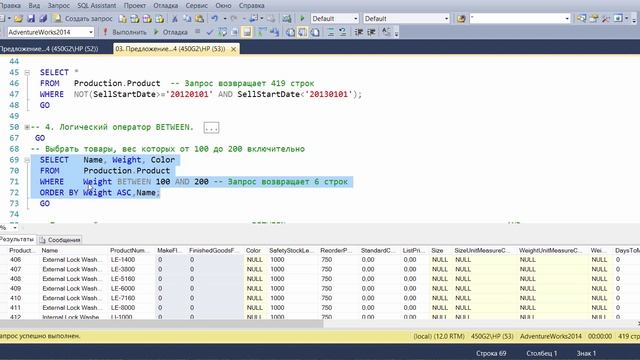Click Отладка debug button in toolbar

click(x=171, y=32)
